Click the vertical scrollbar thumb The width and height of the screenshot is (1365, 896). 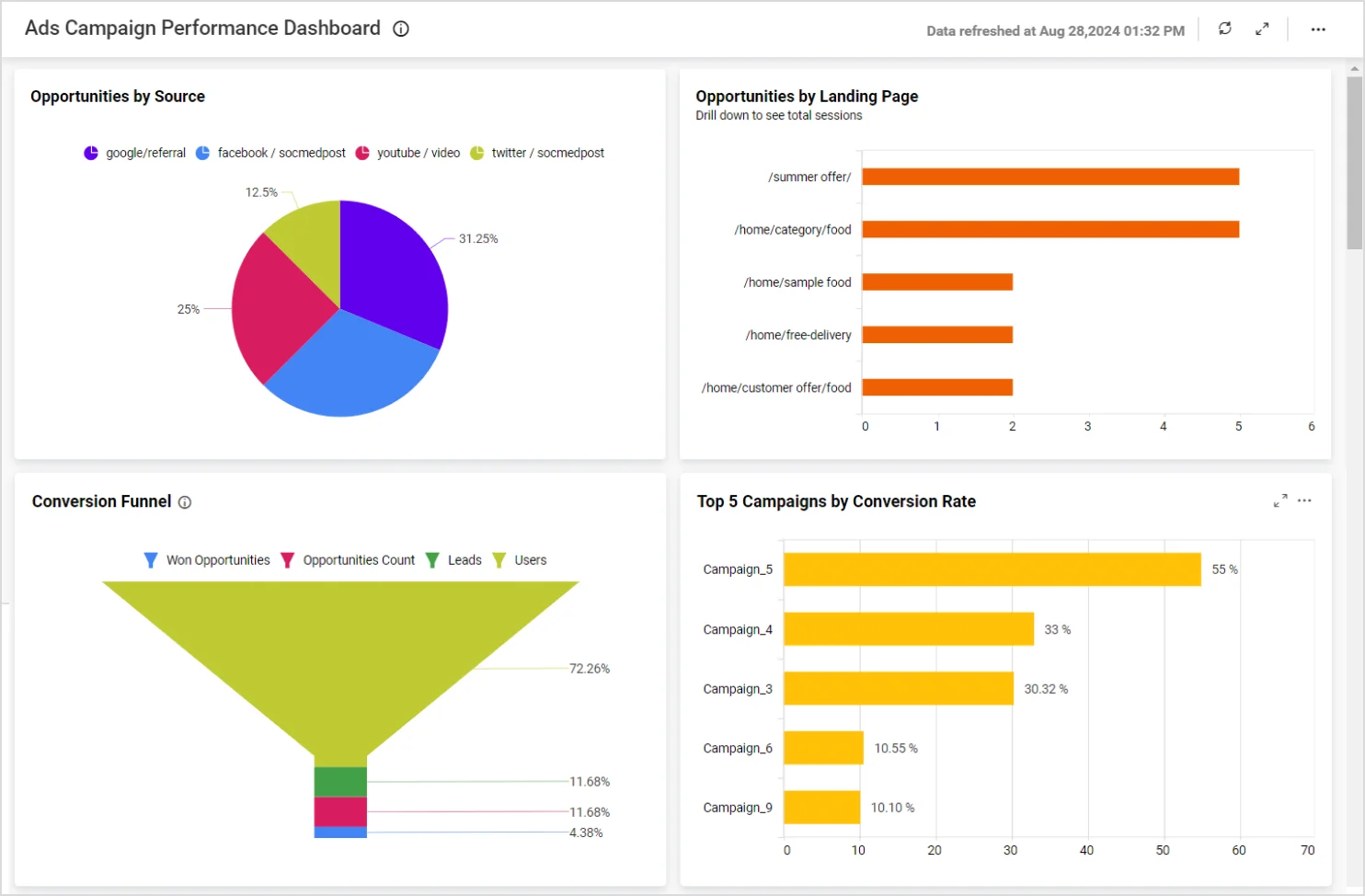(x=1354, y=163)
